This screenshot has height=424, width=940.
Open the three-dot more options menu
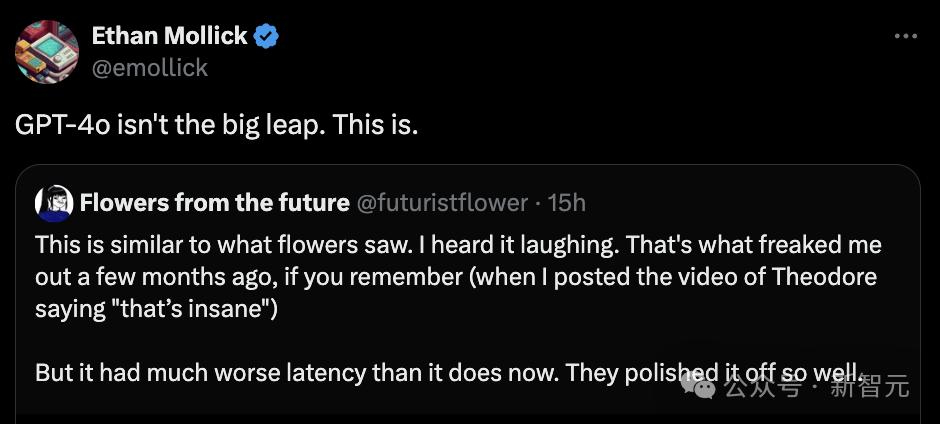(x=905, y=36)
